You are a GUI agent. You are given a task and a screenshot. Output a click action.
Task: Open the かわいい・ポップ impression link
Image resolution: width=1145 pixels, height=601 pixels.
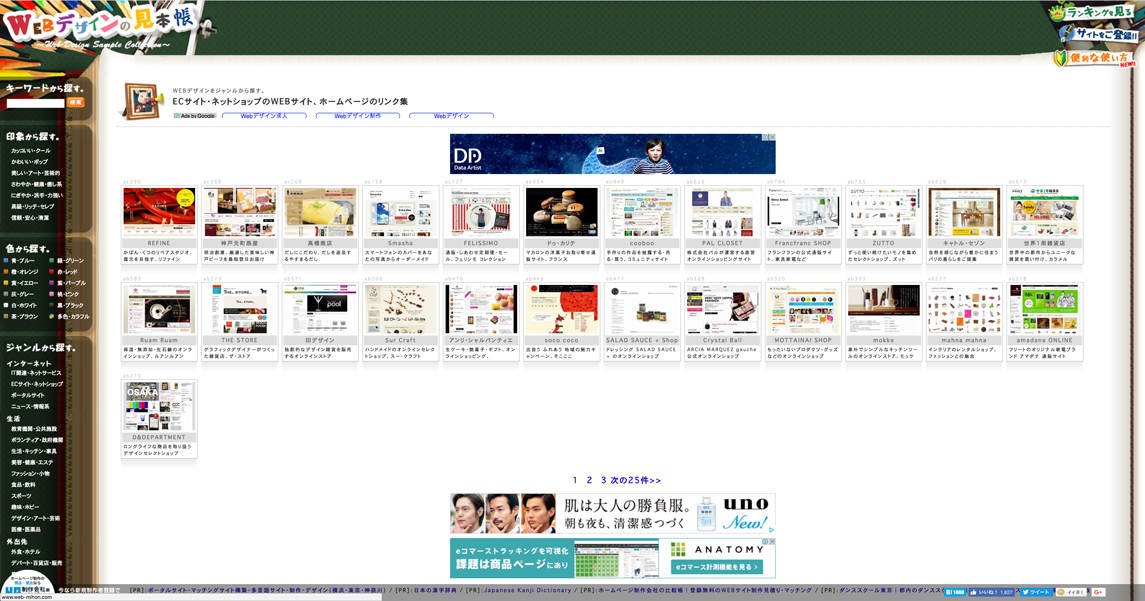[29, 161]
